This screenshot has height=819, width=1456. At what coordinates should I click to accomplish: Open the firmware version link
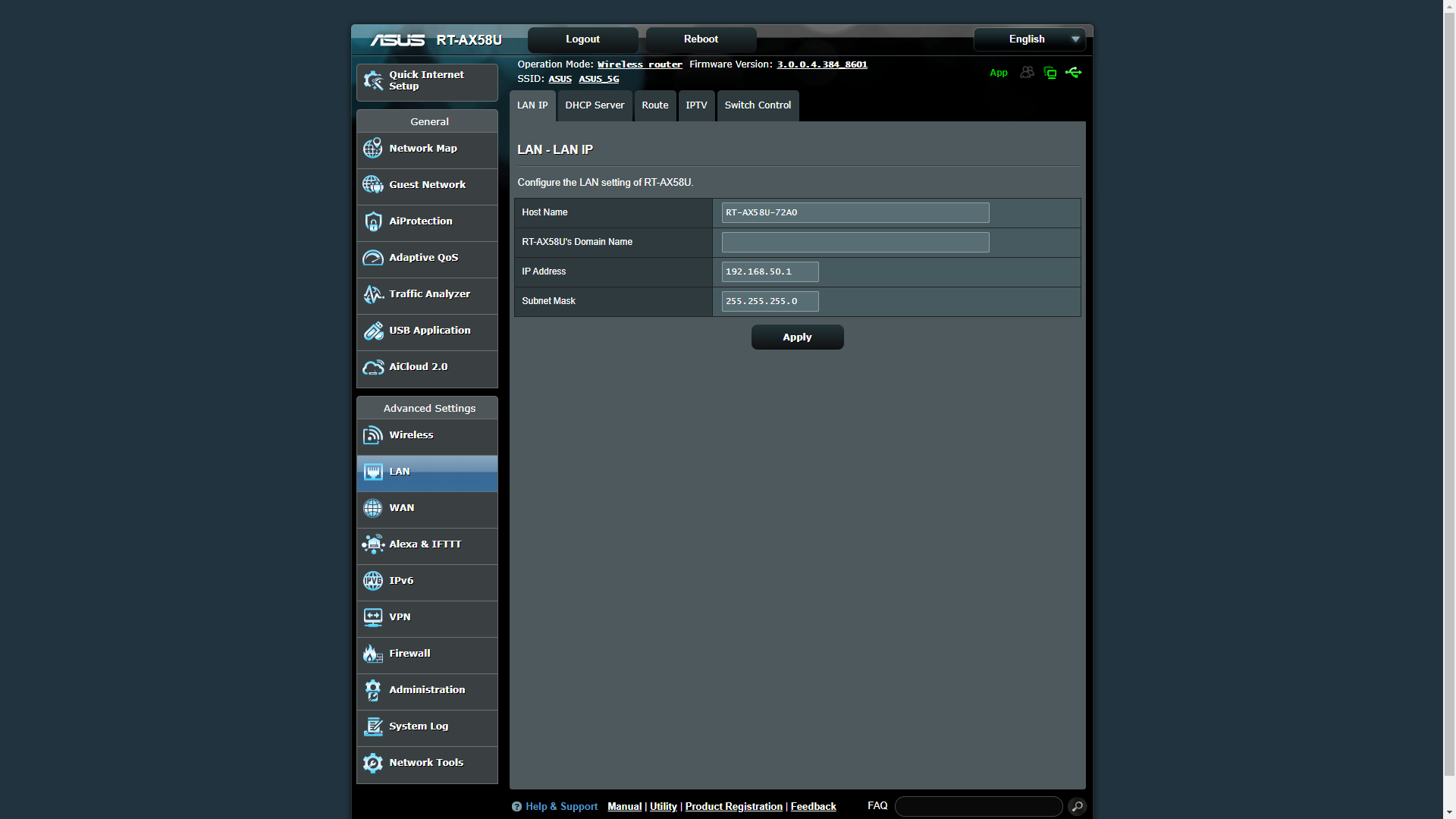(821, 64)
